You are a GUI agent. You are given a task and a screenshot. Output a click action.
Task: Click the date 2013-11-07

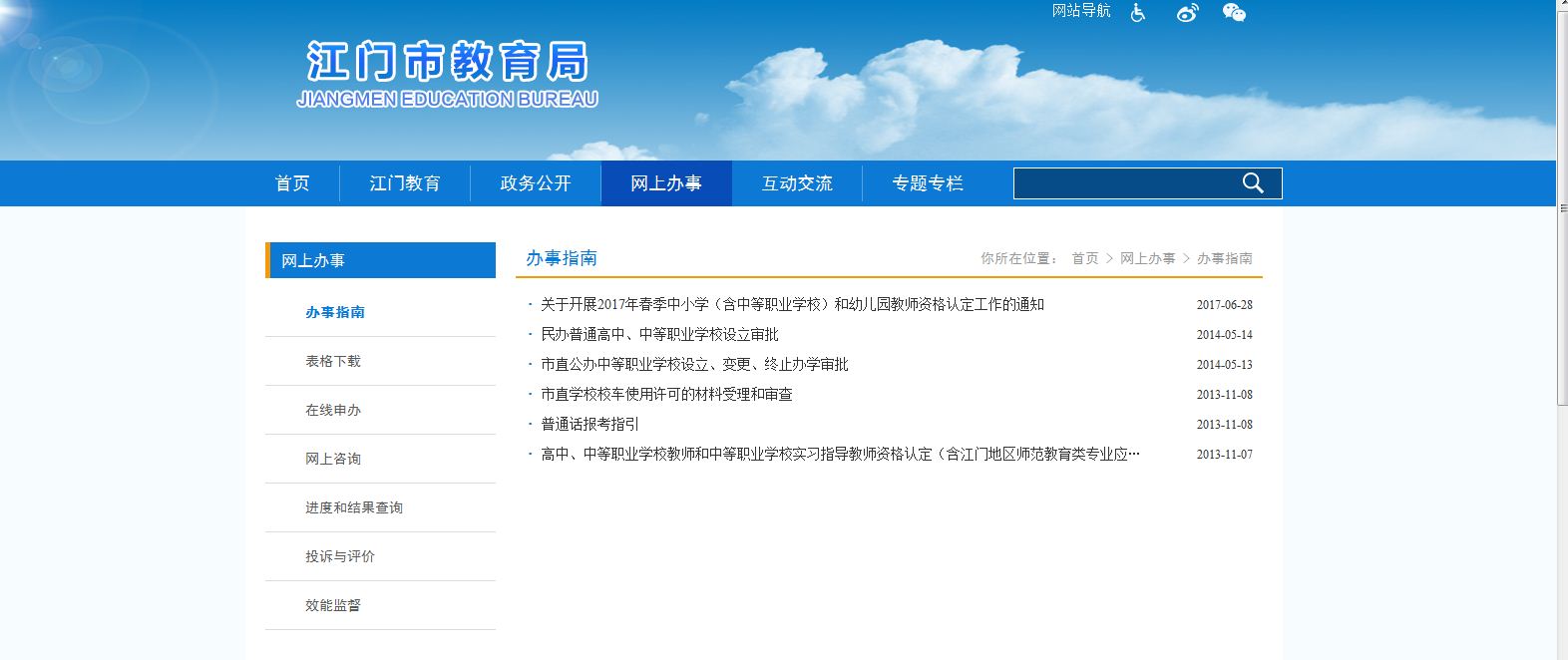click(x=1225, y=455)
